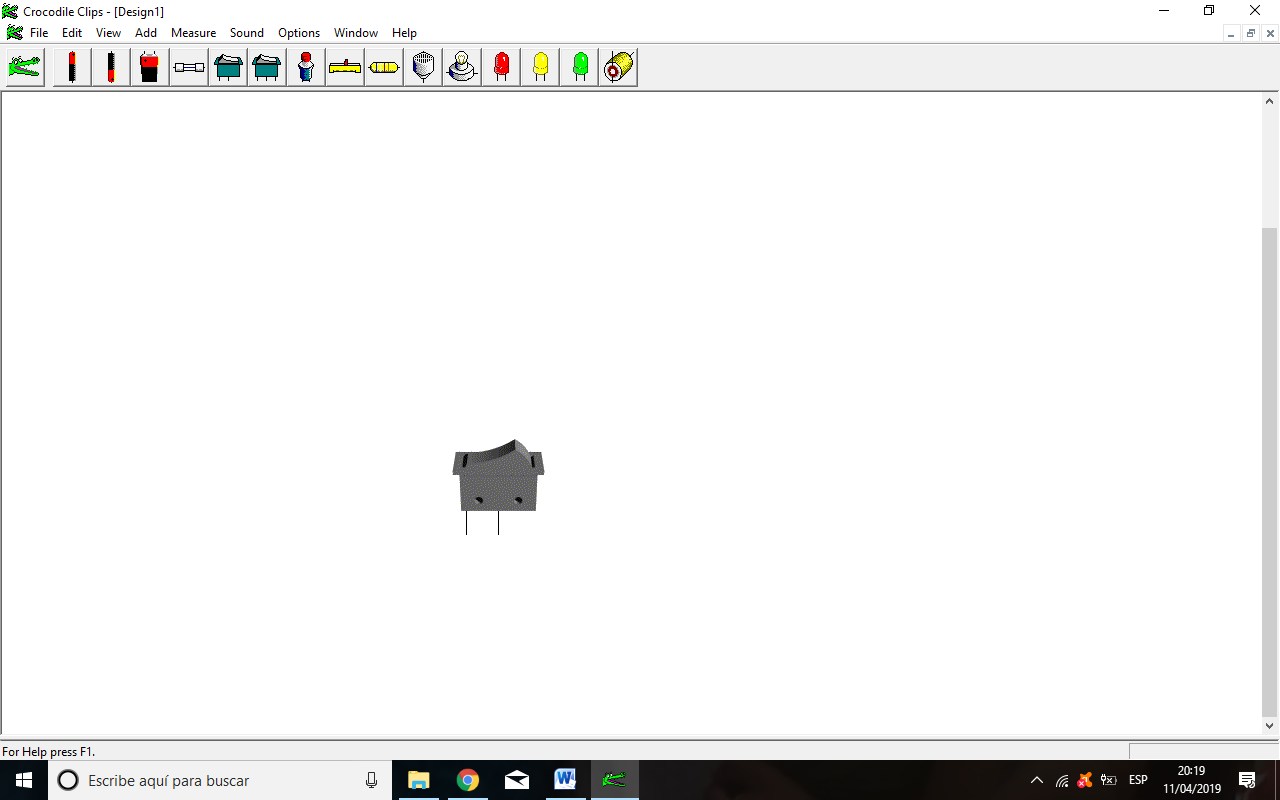Restore the inner Design1 document window
Screen dimensions: 1280x800
click(x=1251, y=33)
